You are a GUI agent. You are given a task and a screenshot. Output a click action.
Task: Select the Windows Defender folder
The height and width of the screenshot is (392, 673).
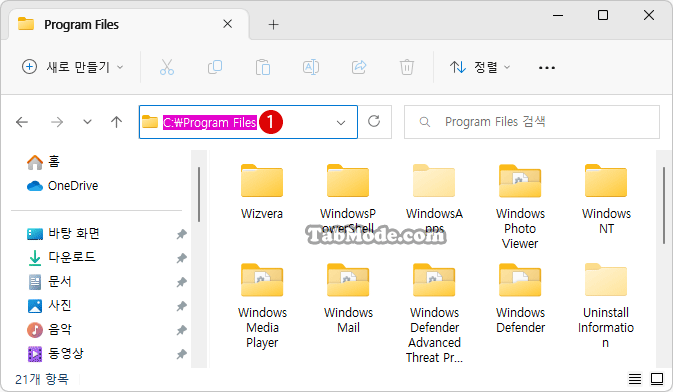pos(520,298)
